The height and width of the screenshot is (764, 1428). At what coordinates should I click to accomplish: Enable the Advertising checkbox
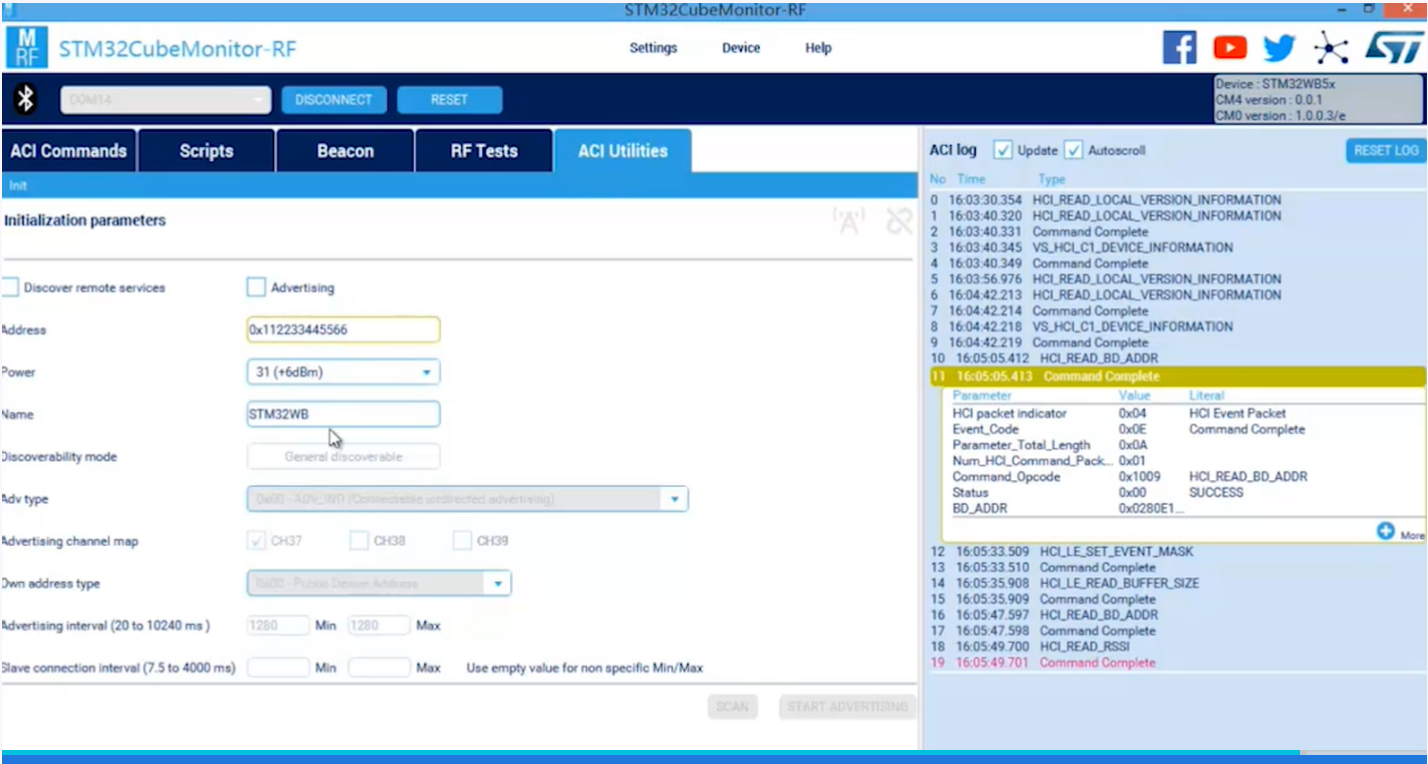tap(256, 287)
